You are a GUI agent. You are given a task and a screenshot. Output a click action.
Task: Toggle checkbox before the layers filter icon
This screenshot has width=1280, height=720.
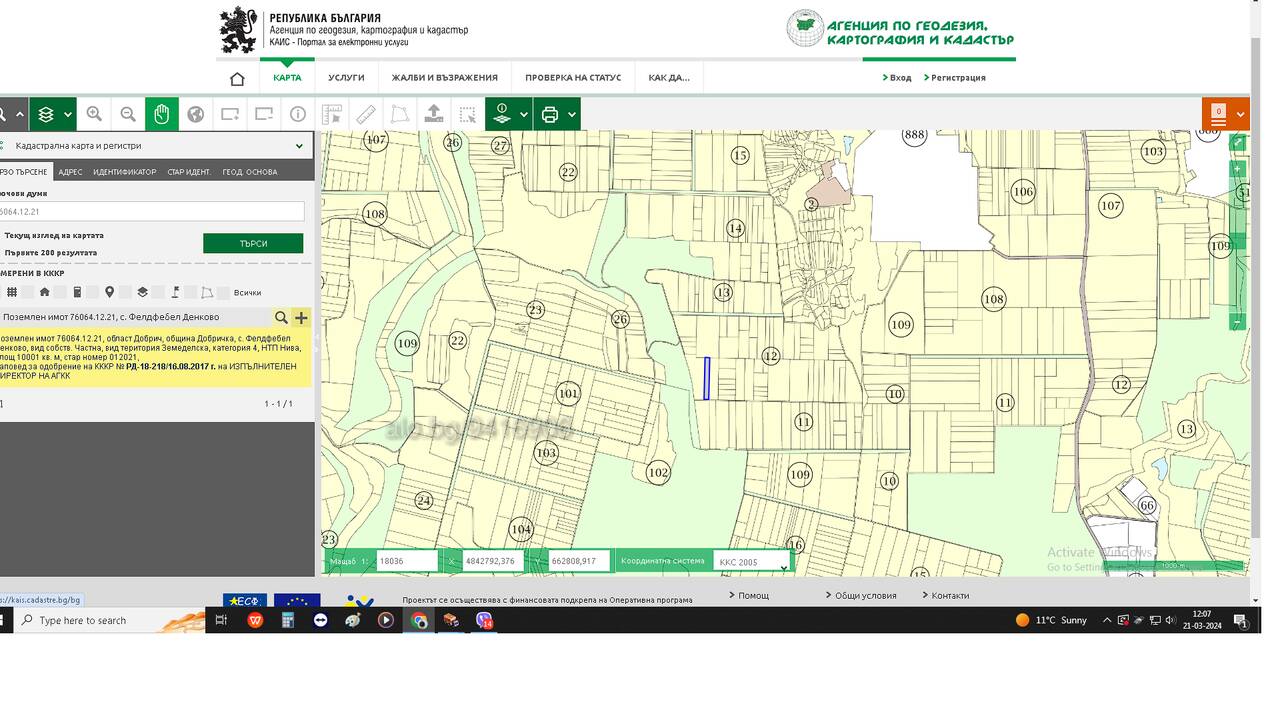coord(126,292)
